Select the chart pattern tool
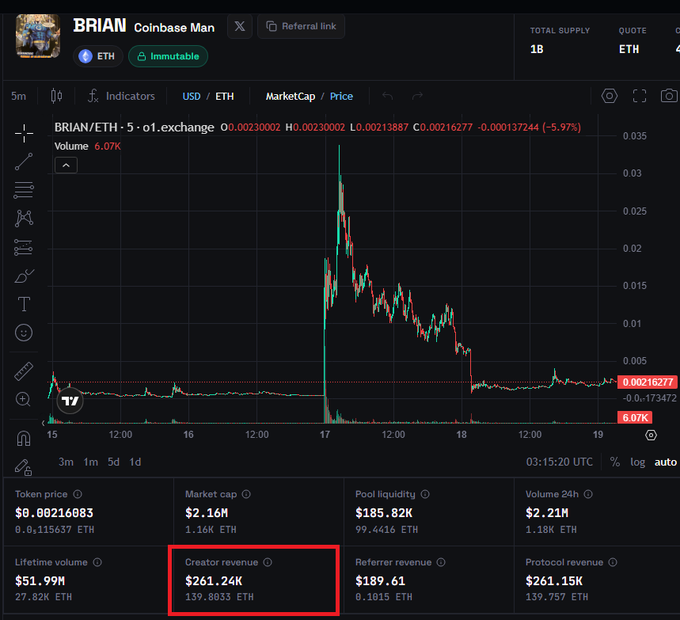 [24, 219]
